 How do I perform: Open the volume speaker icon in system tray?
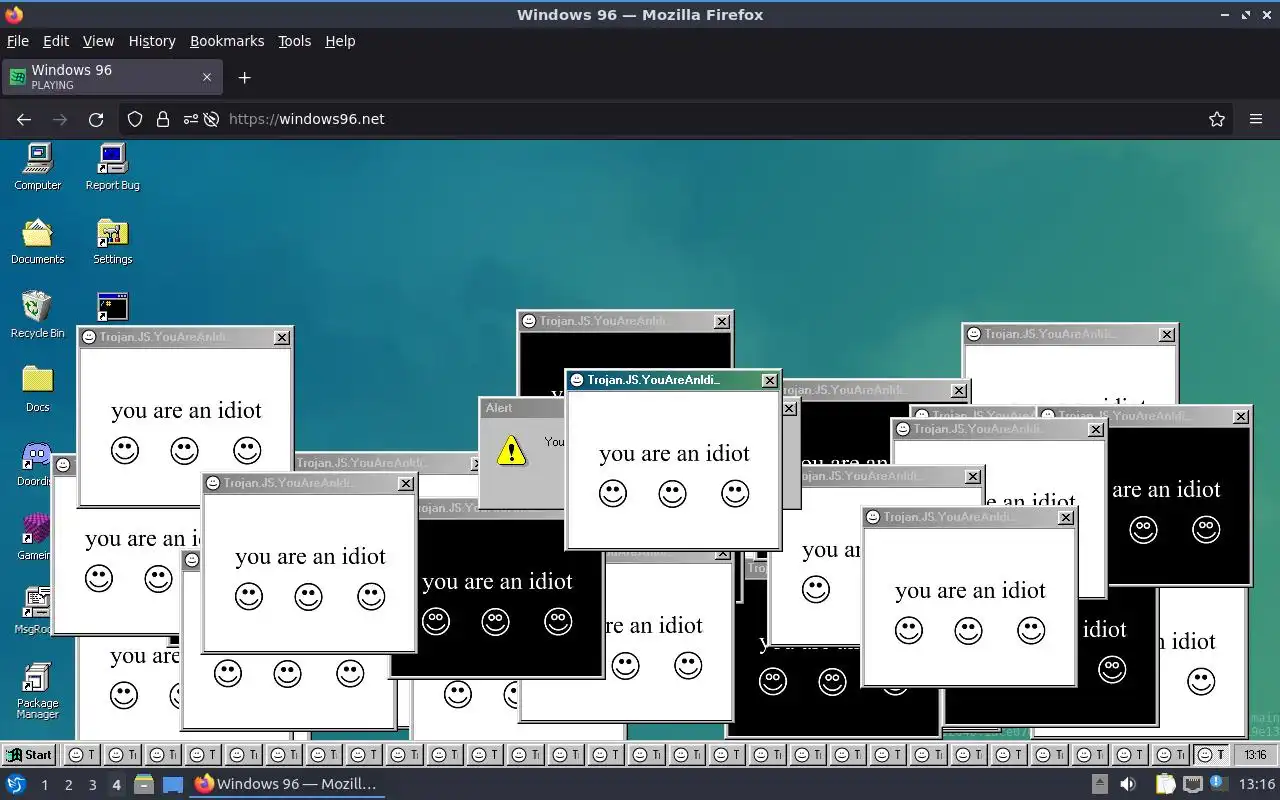coord(1128,784)
